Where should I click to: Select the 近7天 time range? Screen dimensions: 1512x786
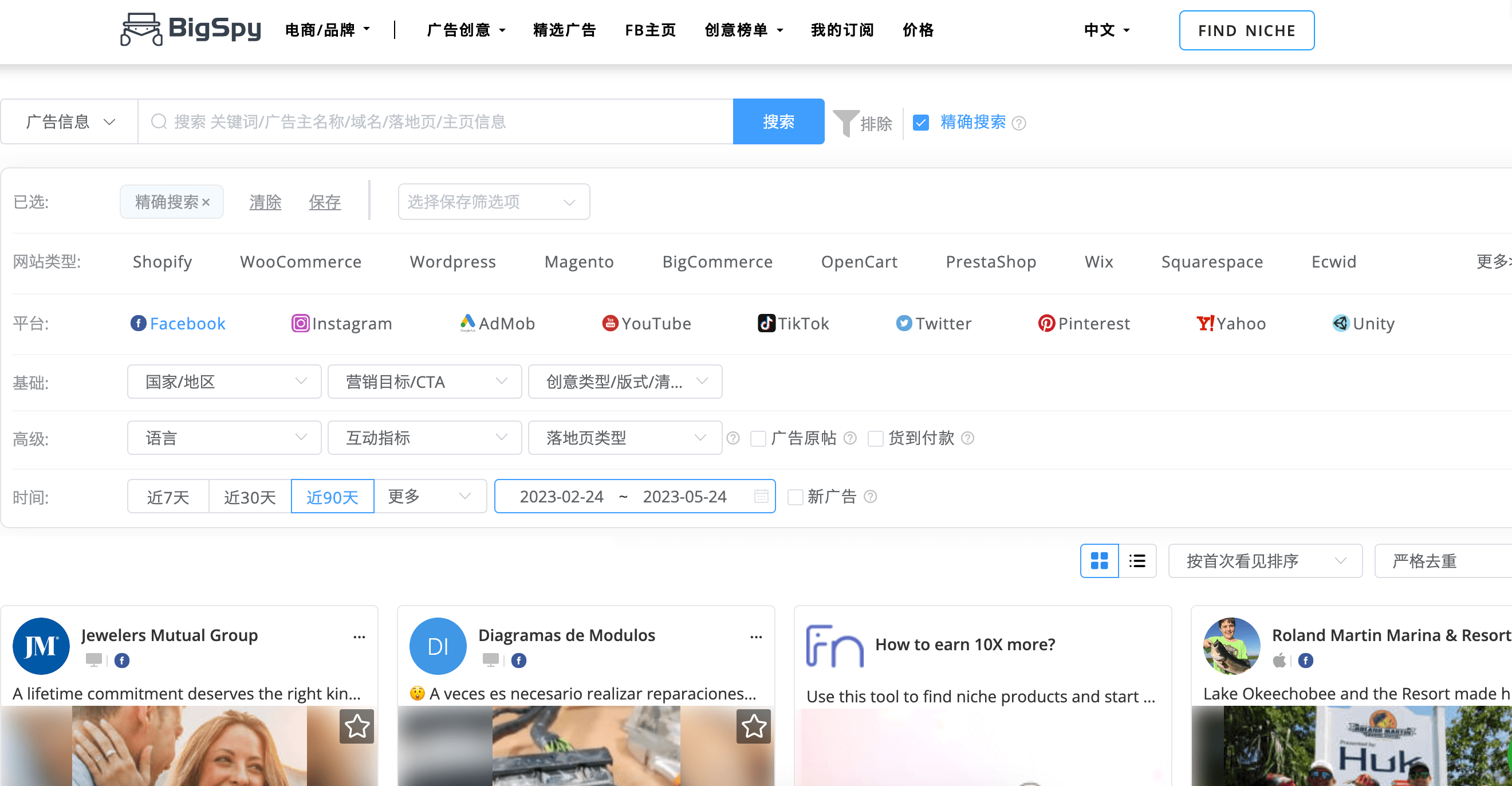168,497
